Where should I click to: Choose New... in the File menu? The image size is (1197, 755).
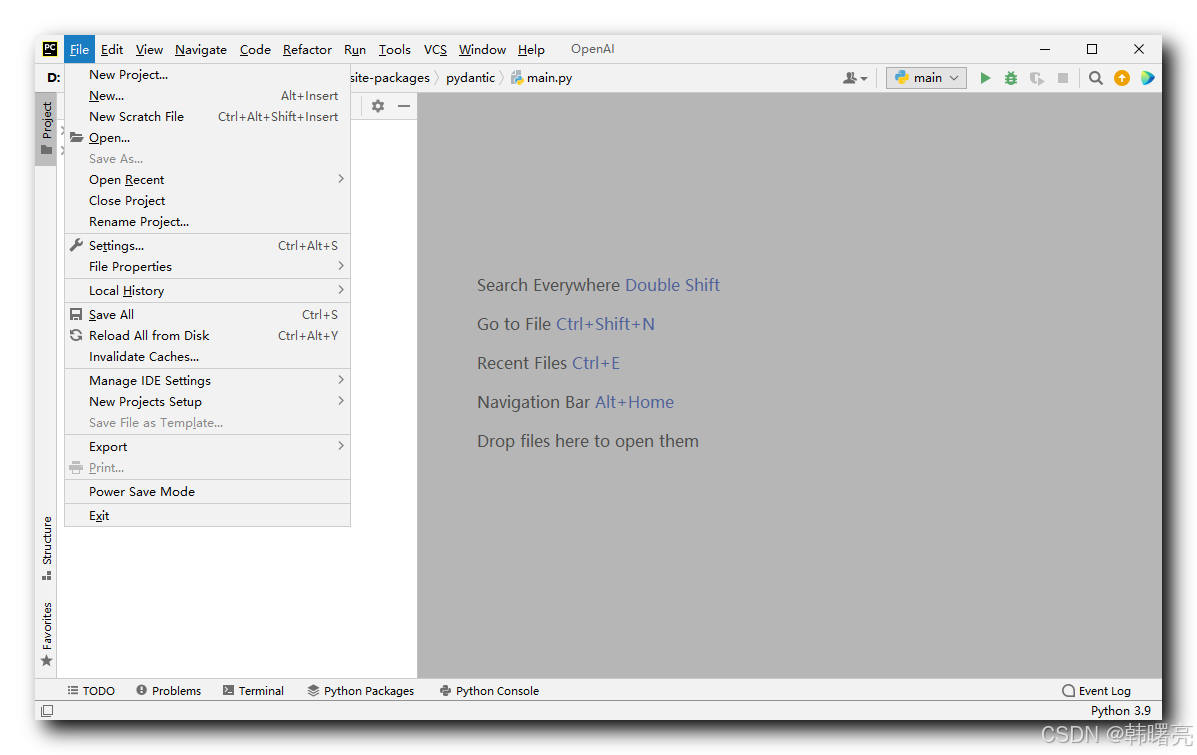tap(208, 95)
